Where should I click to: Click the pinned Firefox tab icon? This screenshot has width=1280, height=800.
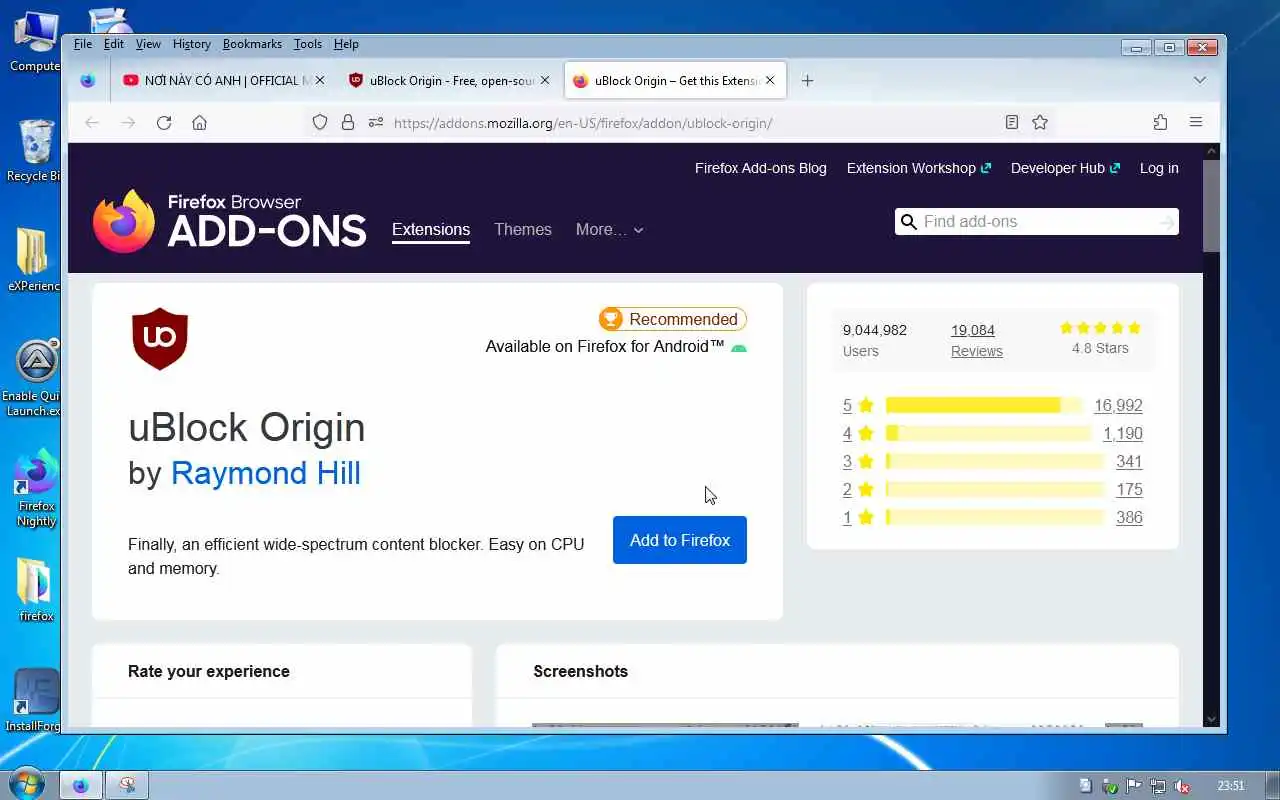pyautogui.click(x=88, y=80)
